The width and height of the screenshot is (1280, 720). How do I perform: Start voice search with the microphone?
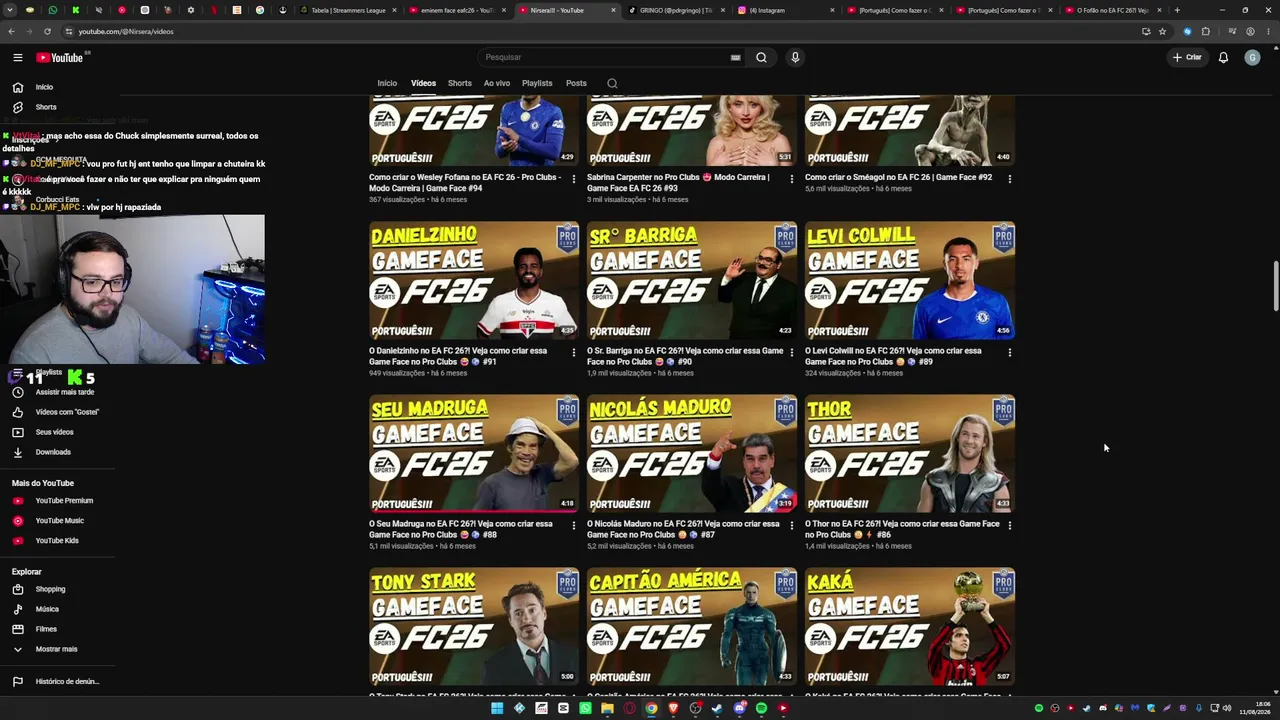(x=795, y=57)
